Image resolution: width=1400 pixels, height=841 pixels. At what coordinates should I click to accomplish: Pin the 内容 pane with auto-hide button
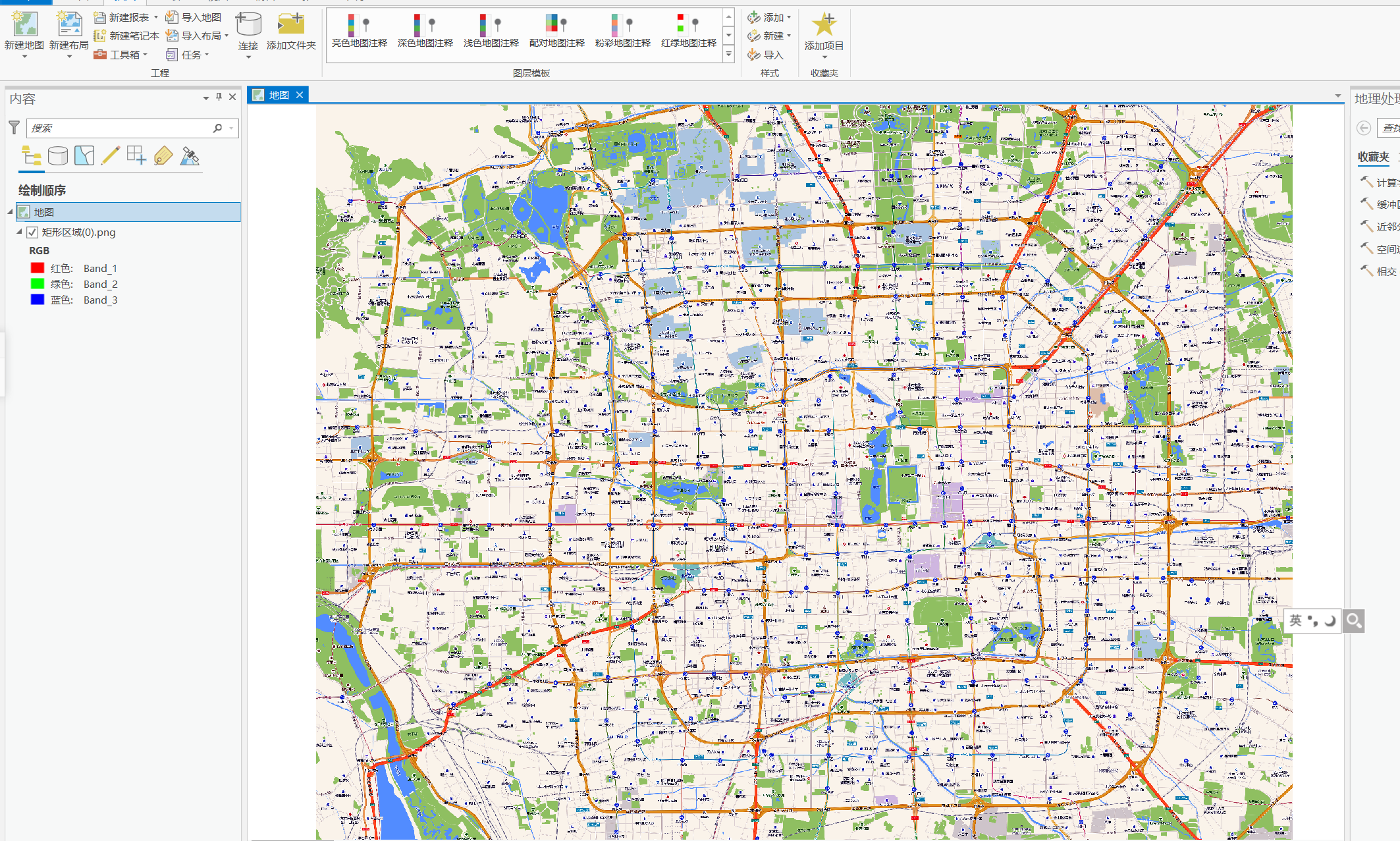coord(219,97)
